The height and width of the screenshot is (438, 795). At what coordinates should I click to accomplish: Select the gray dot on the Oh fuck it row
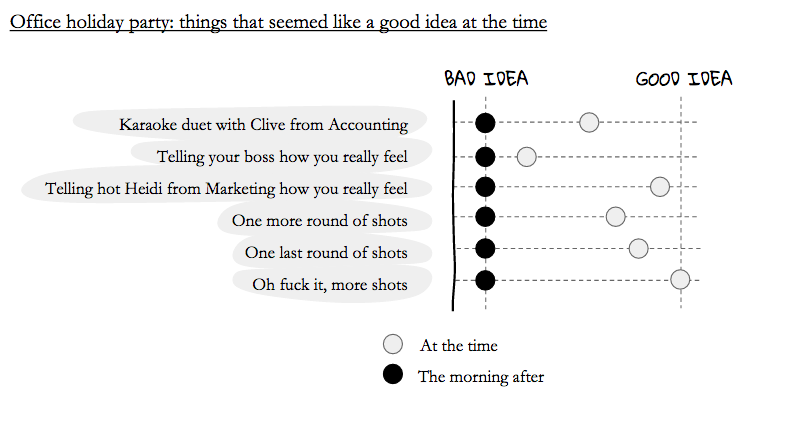click(x=680, y=279)
